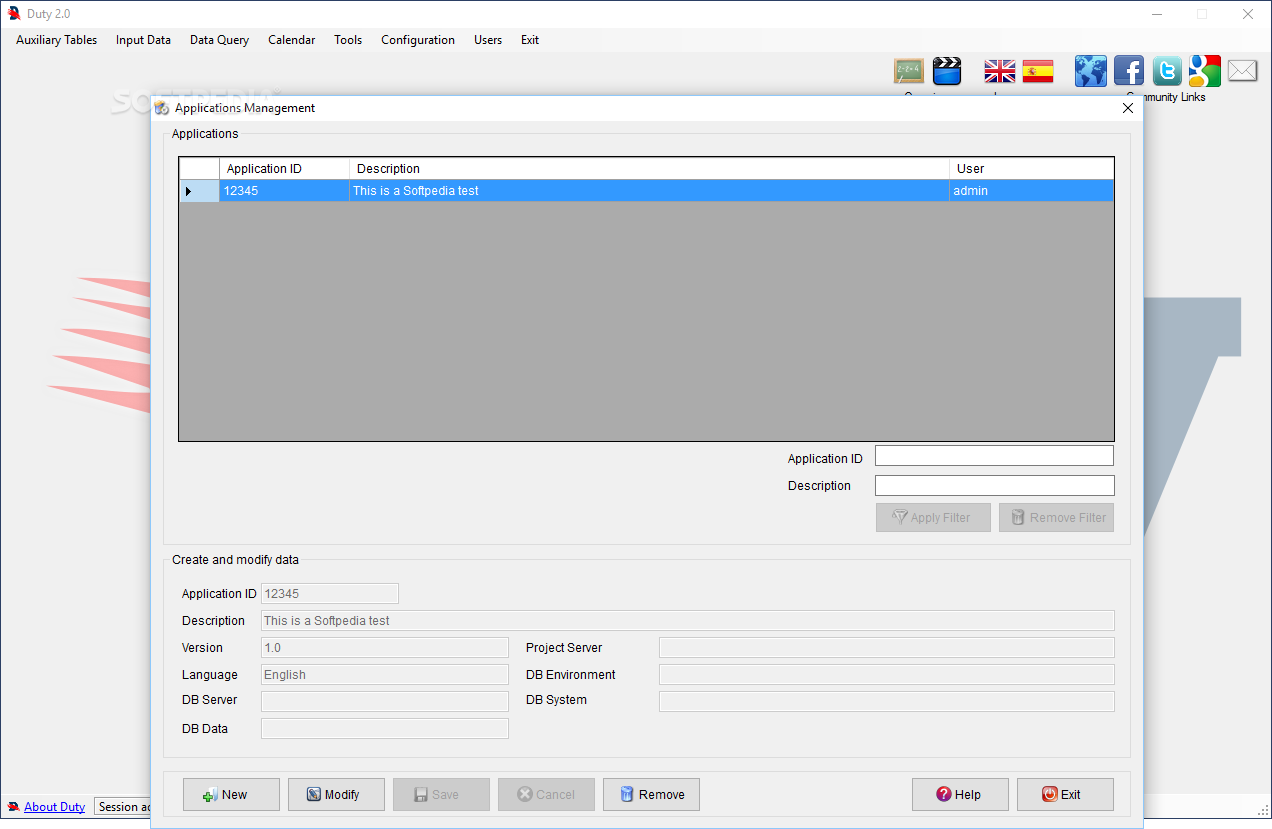Click the Description field in Create and modify data
The image size is (1272, 829).
click(x=688, y=621)
